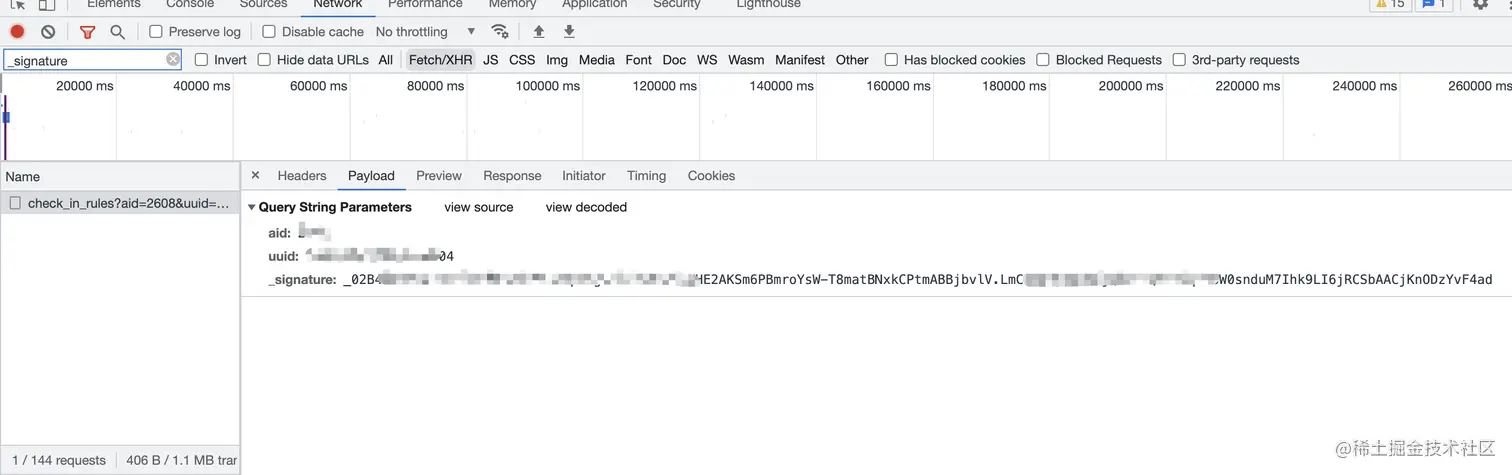Image resolution: width=1512 pixels, height=475 pixels.
Task: Enable Preserve log checkbox
Action: [x=156, y=32]
